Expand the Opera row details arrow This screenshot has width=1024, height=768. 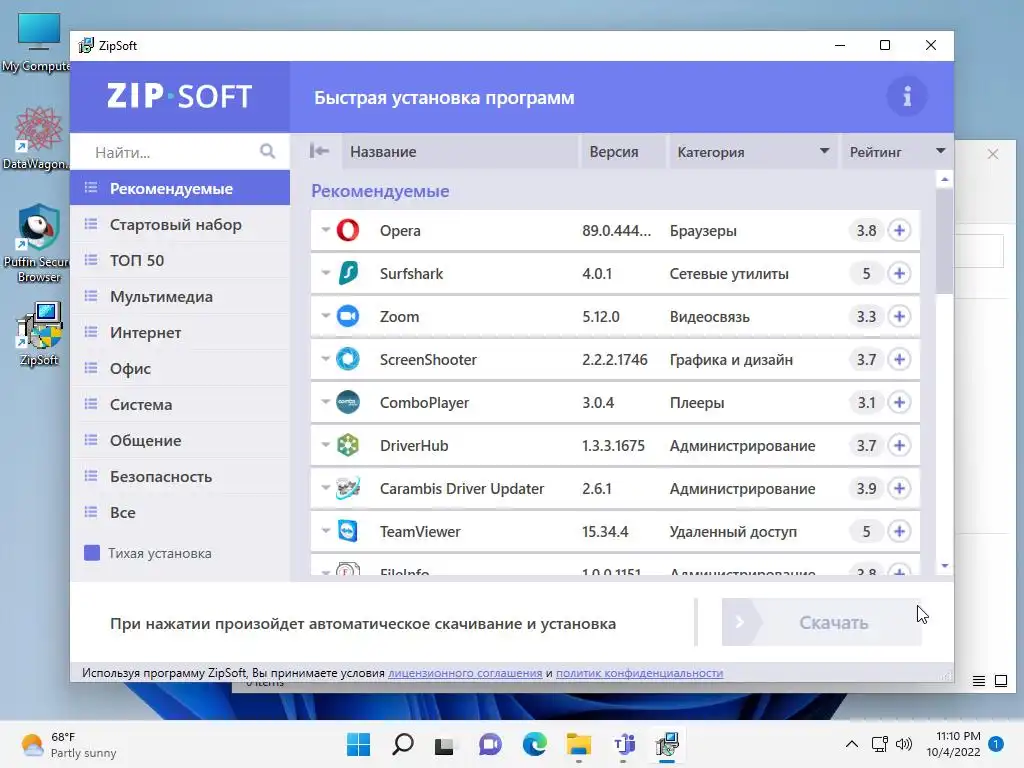(x=325, y=230)
